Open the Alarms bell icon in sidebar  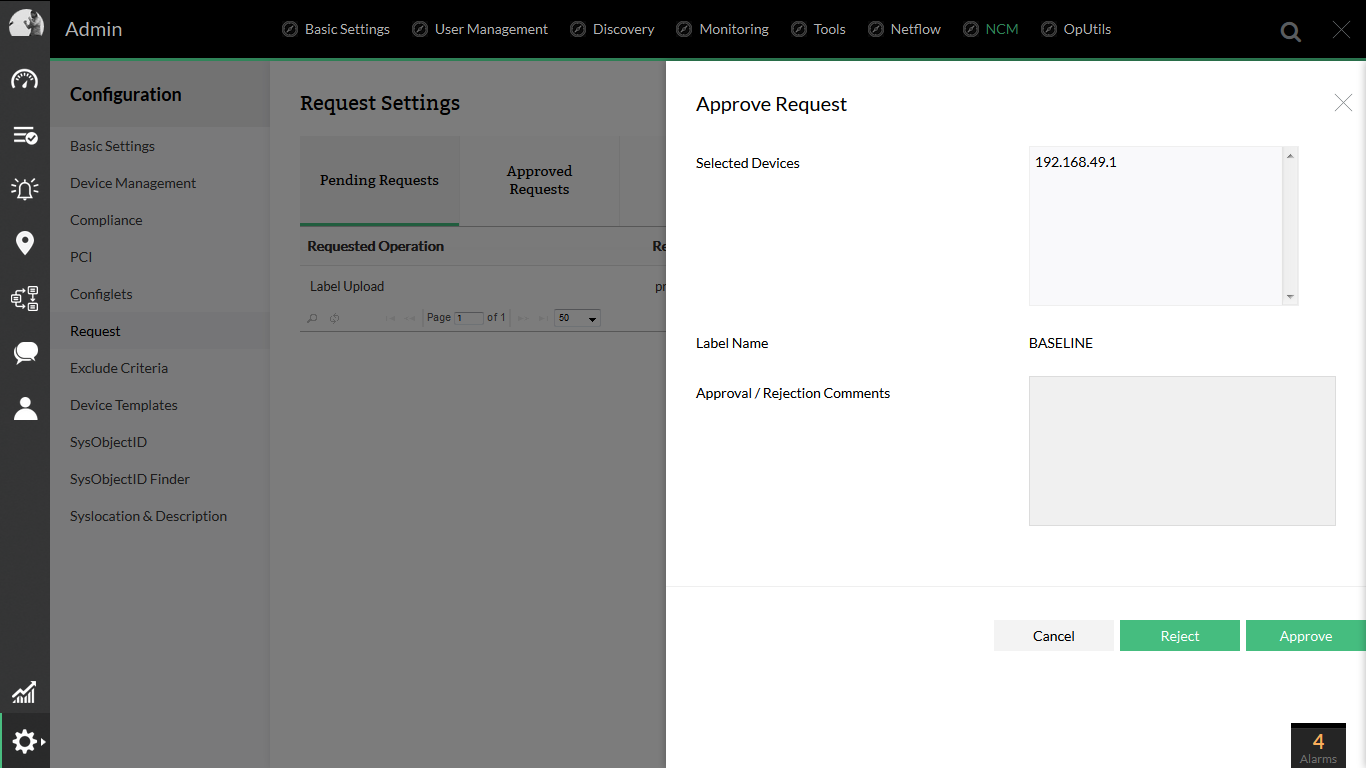(25, 189)
